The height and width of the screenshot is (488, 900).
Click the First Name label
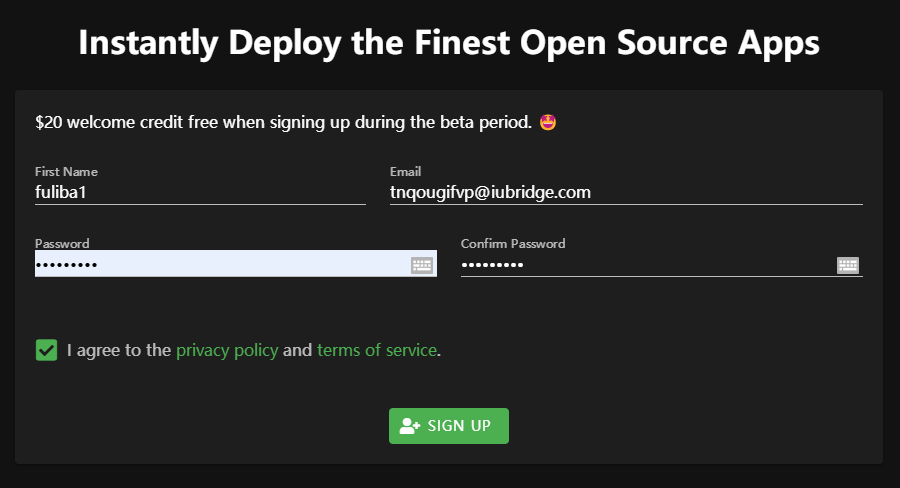66,172
